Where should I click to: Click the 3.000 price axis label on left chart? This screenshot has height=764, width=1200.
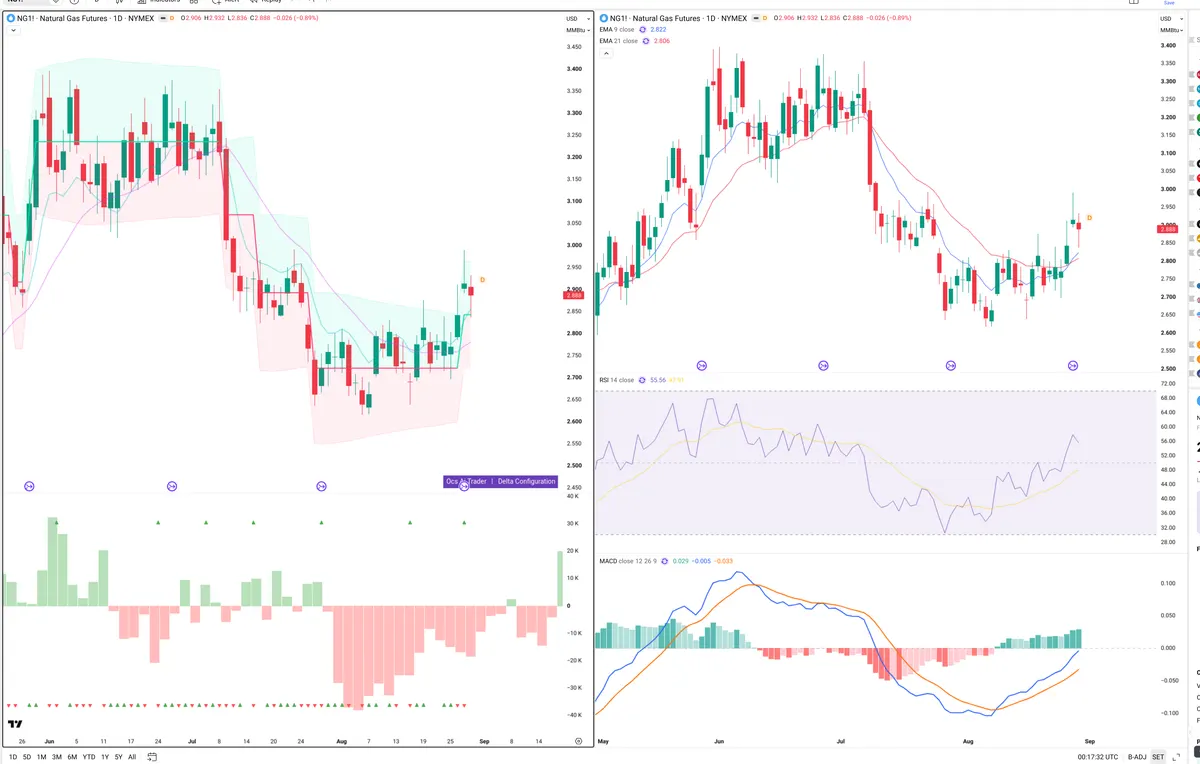point(575,246)
